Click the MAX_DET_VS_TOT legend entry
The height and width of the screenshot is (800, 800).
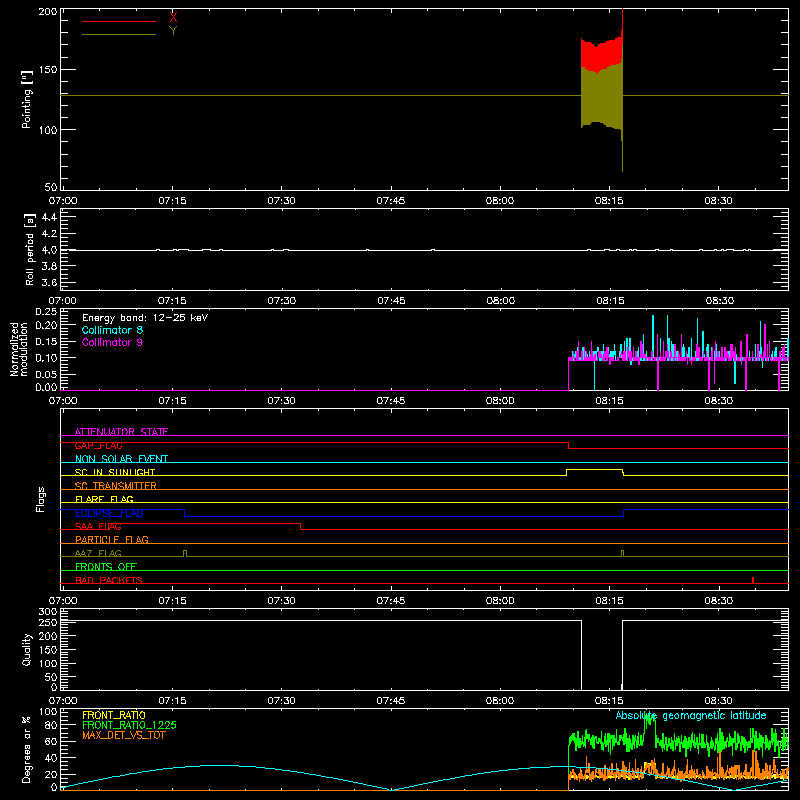[123, 735]
